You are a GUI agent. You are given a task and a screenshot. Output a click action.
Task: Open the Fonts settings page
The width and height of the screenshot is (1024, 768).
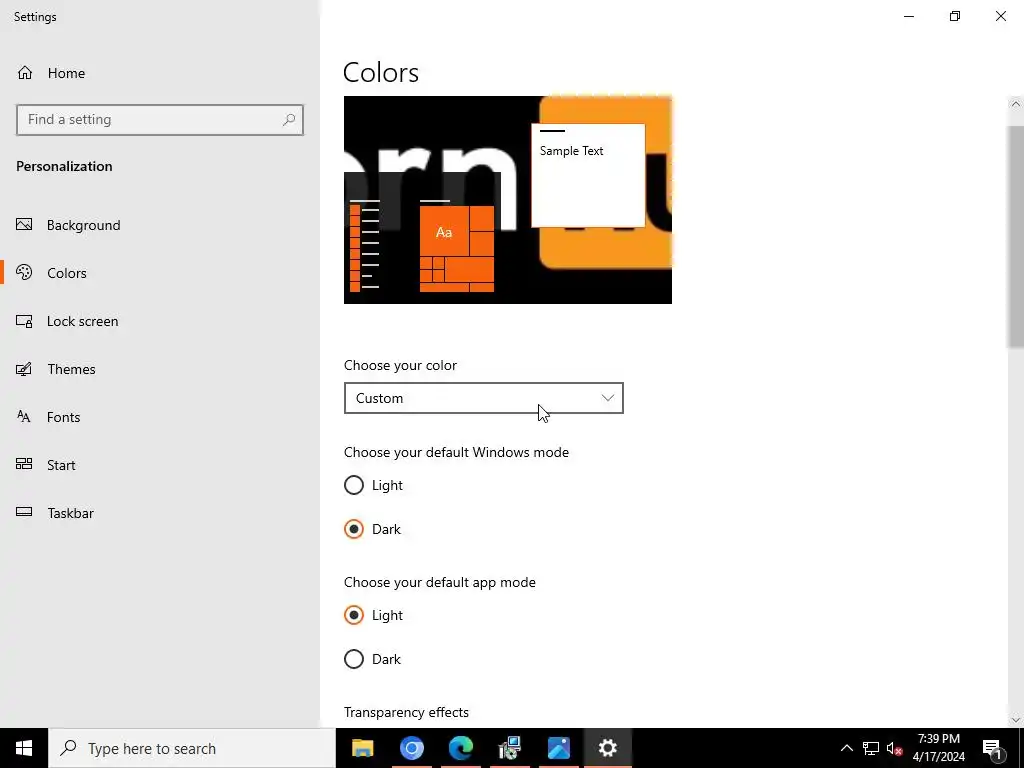[x=160, y=417]
